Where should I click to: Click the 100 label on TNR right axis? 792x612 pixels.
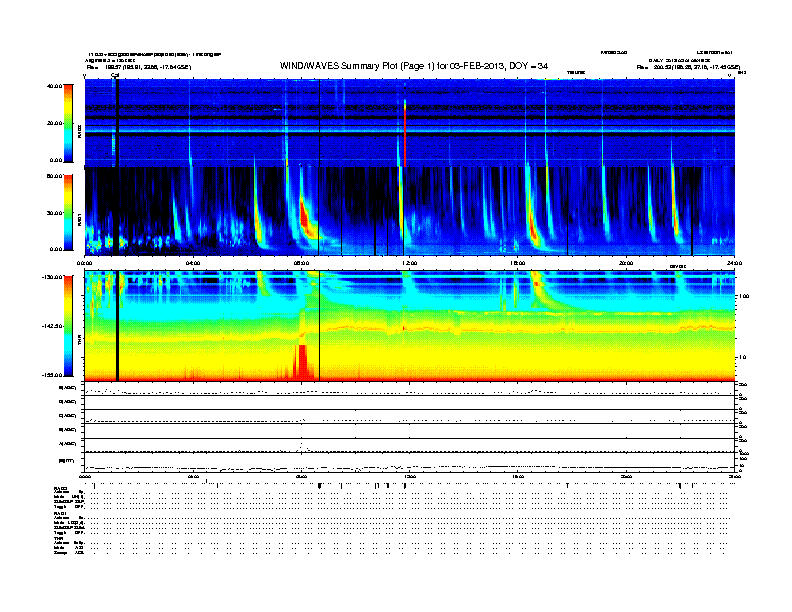pyautogui.click(x=744, y=296)
